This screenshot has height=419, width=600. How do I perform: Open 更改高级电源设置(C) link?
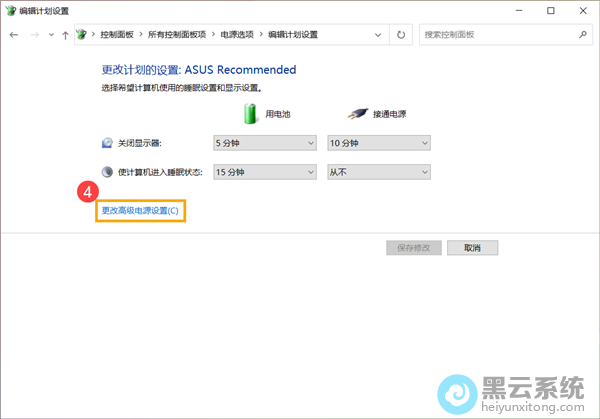pos(140,211)
